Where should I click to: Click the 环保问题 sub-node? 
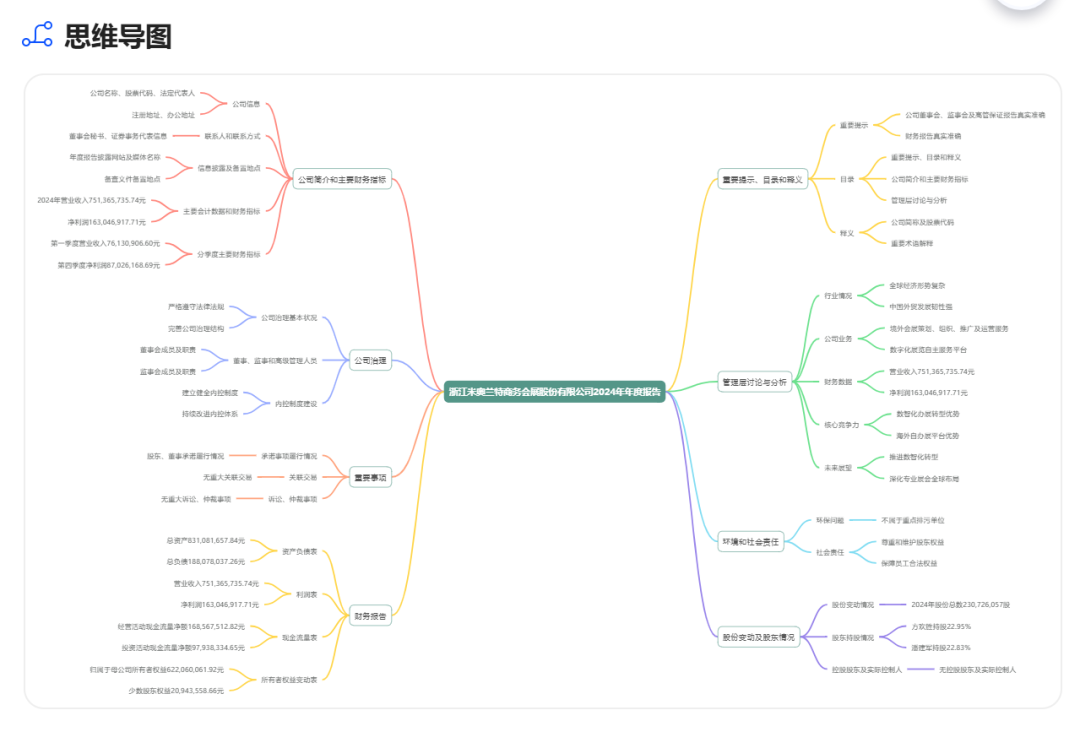click(x=830, y=521)
